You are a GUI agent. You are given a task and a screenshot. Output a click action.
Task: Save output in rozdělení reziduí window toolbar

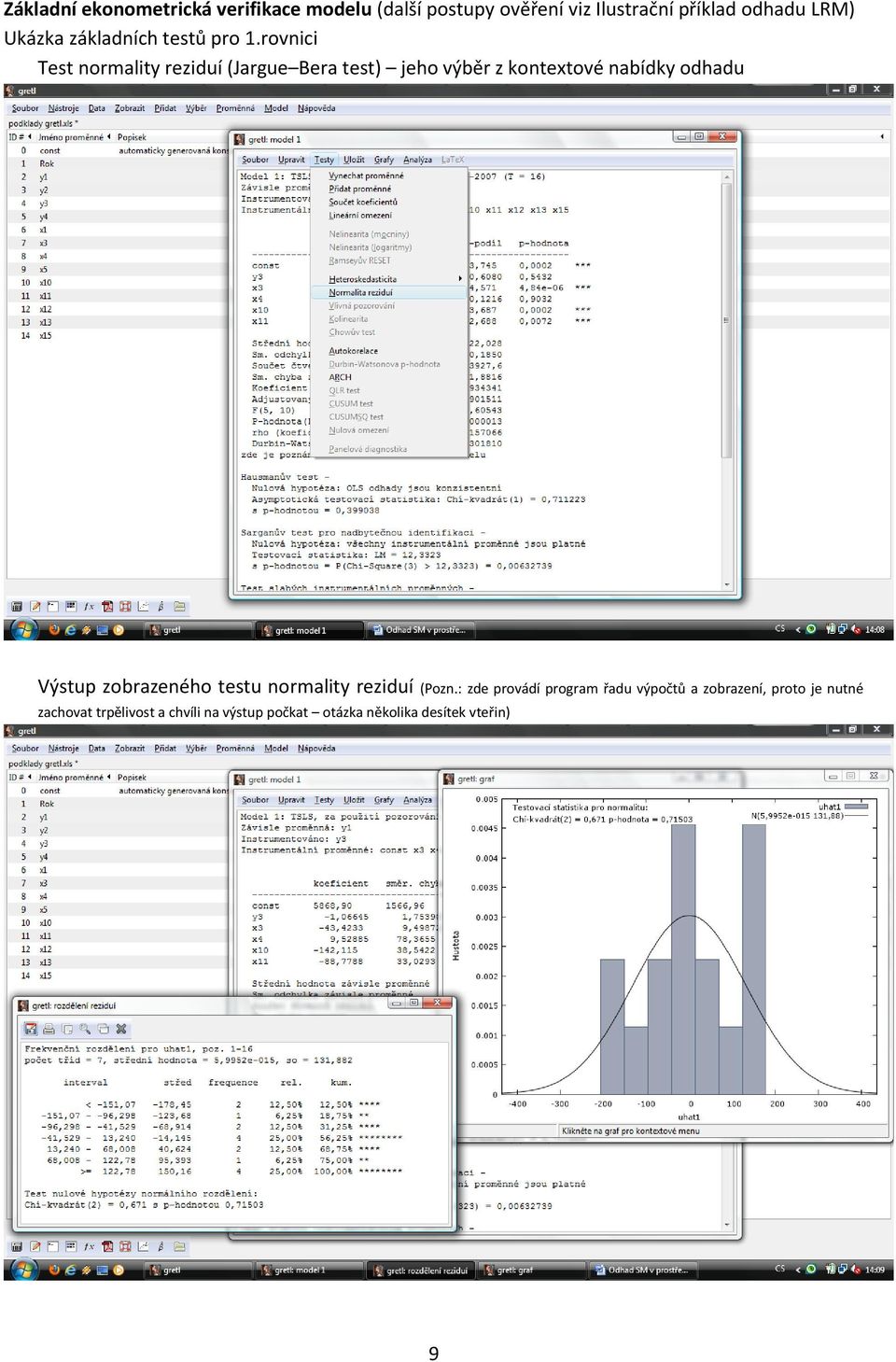point(31,1029)
